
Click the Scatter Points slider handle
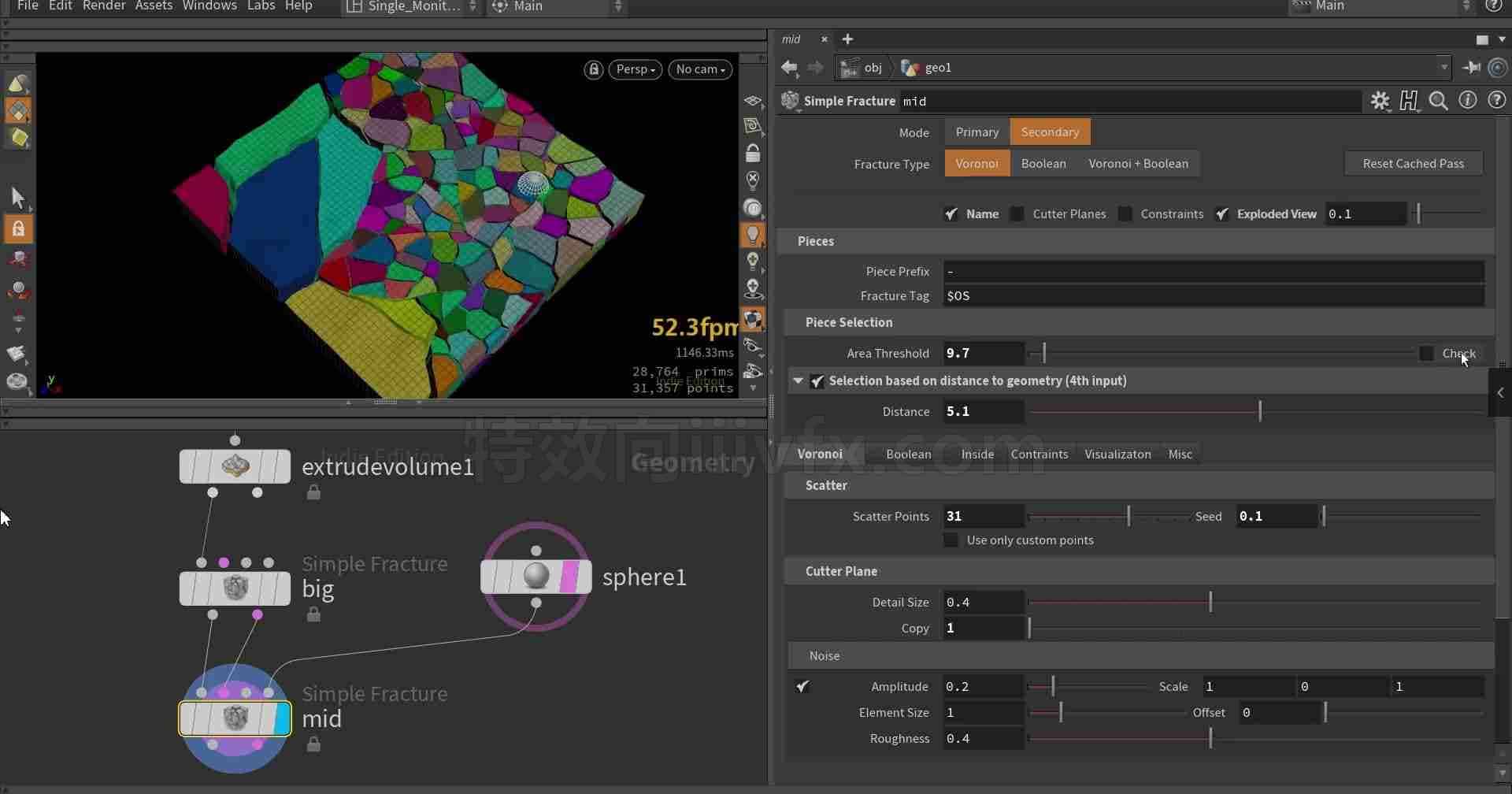1128,517
